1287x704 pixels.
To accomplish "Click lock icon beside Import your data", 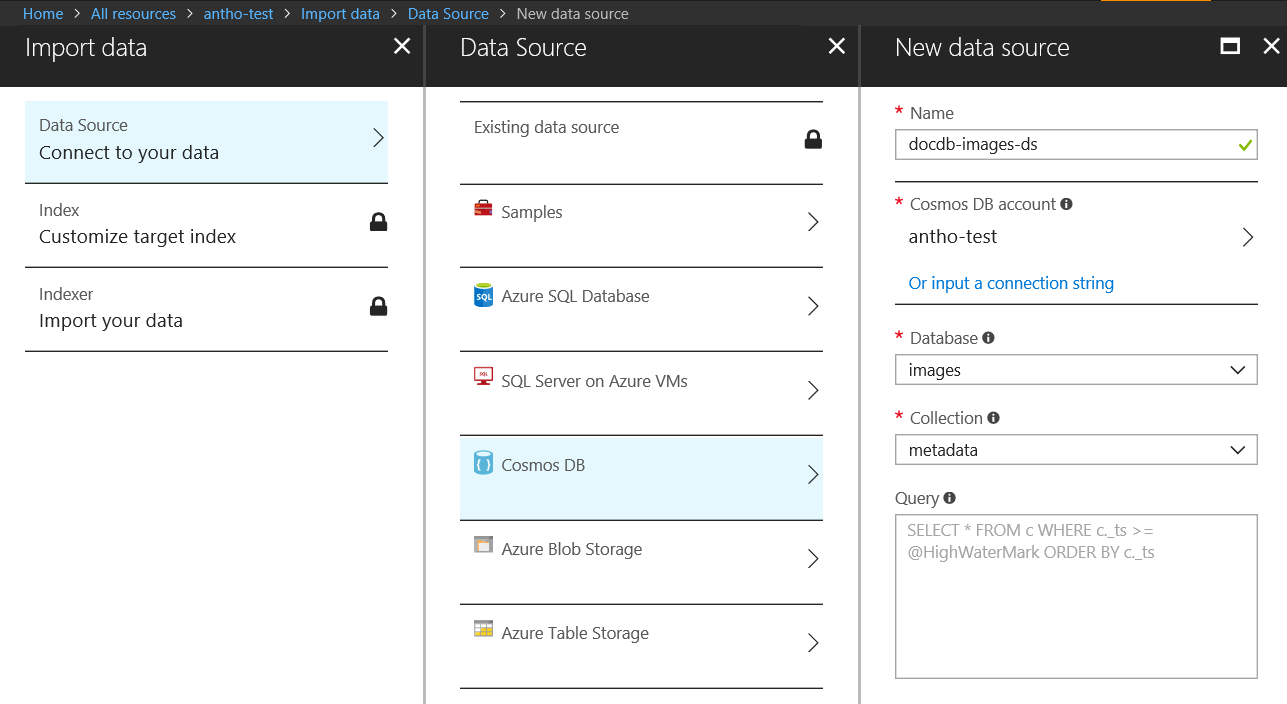I will click(x=378, y=306).
